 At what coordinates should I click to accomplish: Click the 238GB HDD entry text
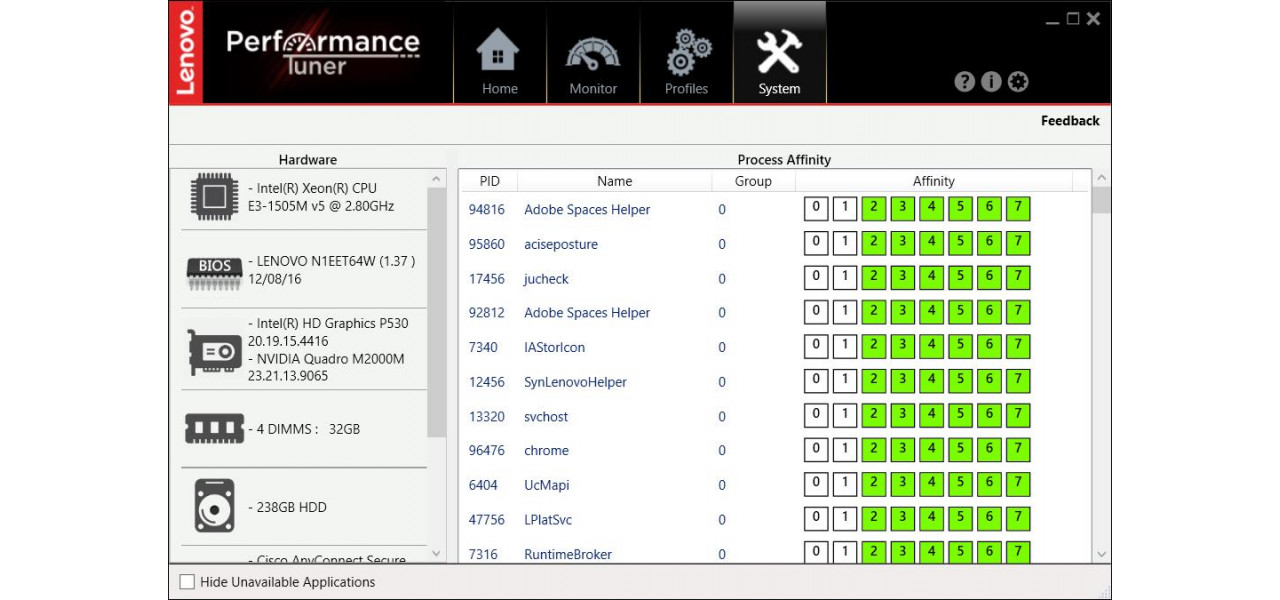click(287, 507)
